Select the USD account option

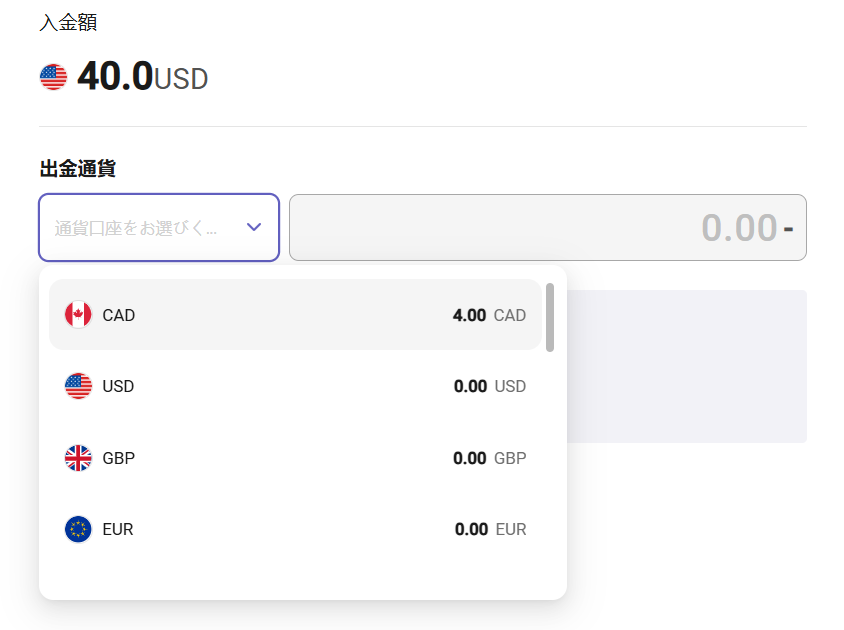click(x=295, y=386)
